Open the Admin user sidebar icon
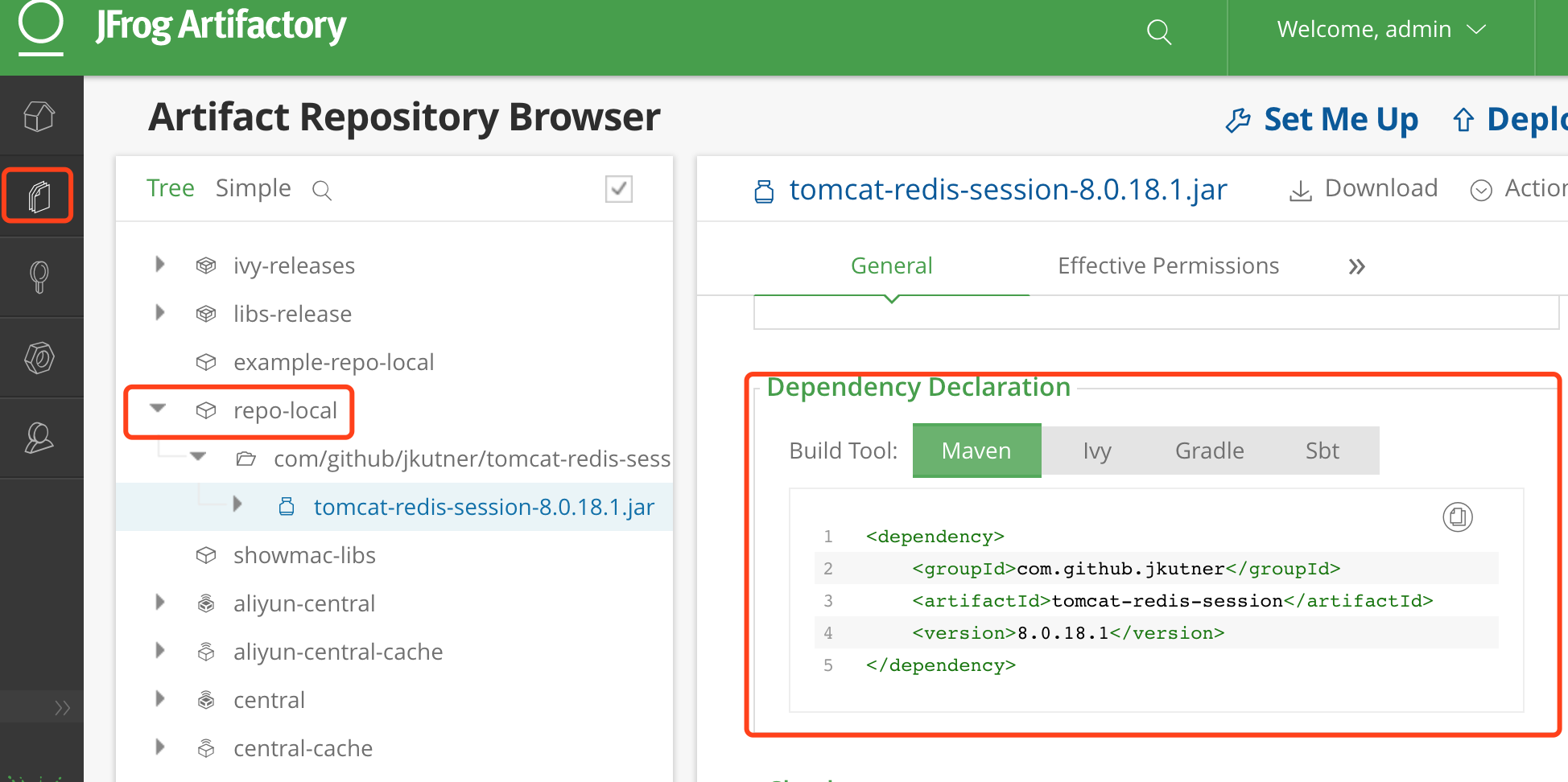Screen dimensions: 1568x782 [39, 438]
